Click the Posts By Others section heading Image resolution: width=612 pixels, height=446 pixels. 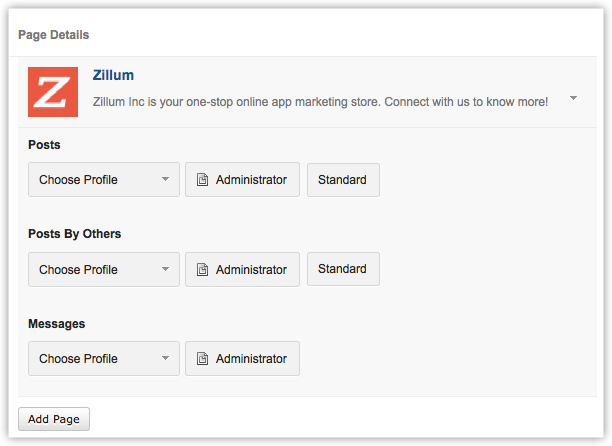click(x=74, y=234)
